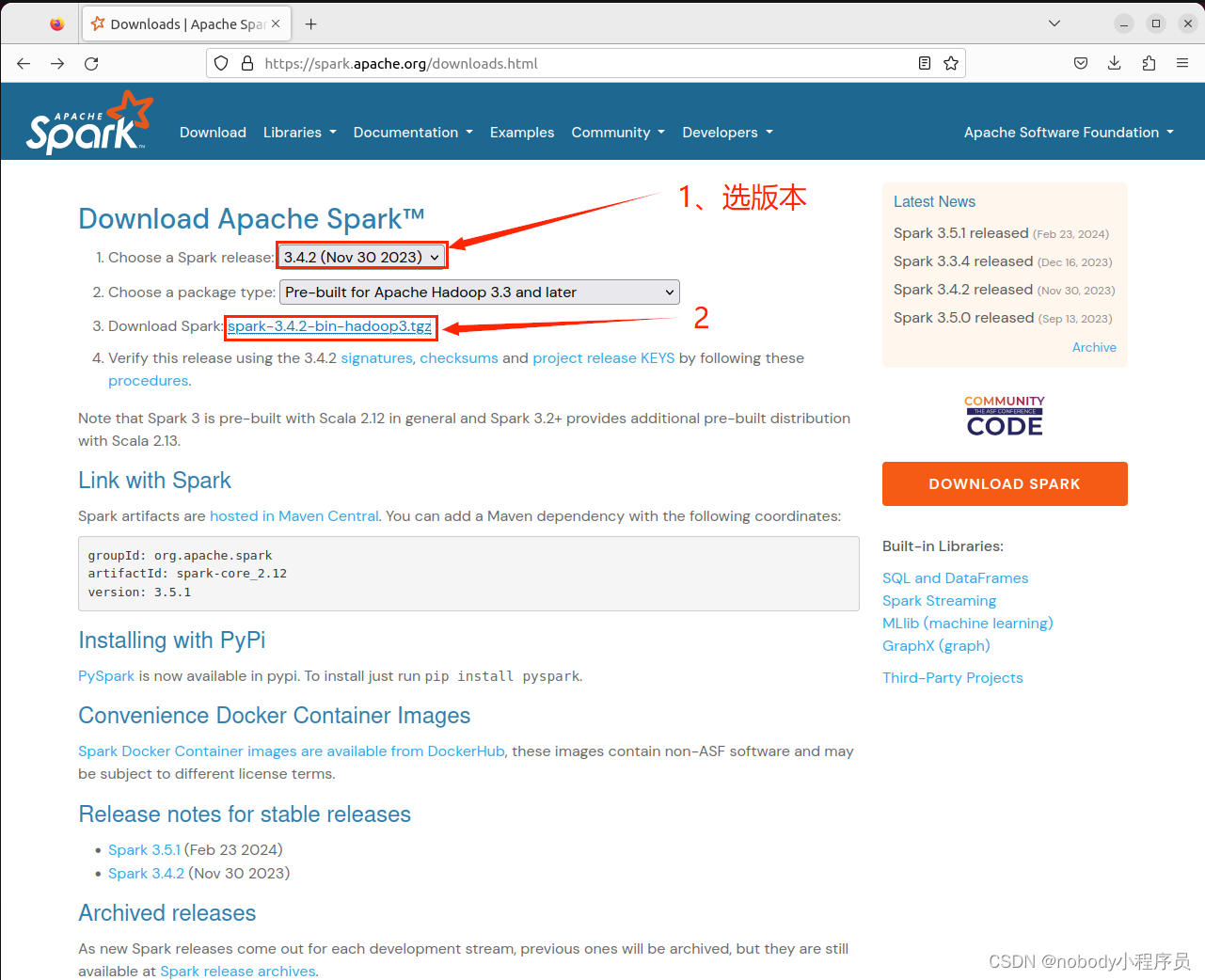The height and width of the screenshot is (980, 1205).
Task: Minimize the Firefox window
Action: [1124, 24]
